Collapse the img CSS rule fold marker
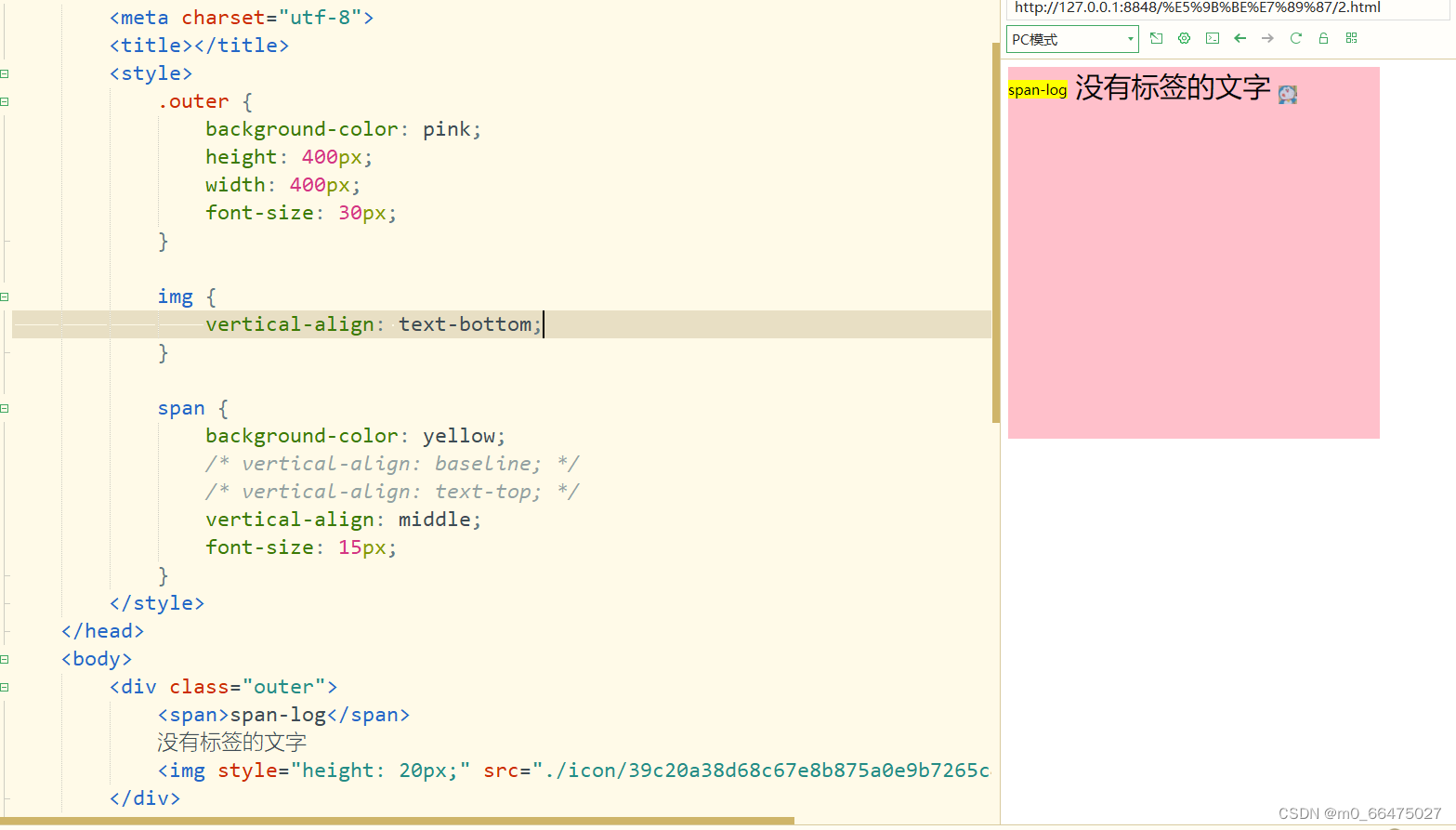The image size is (1456, 830). [x=6, y=296]
